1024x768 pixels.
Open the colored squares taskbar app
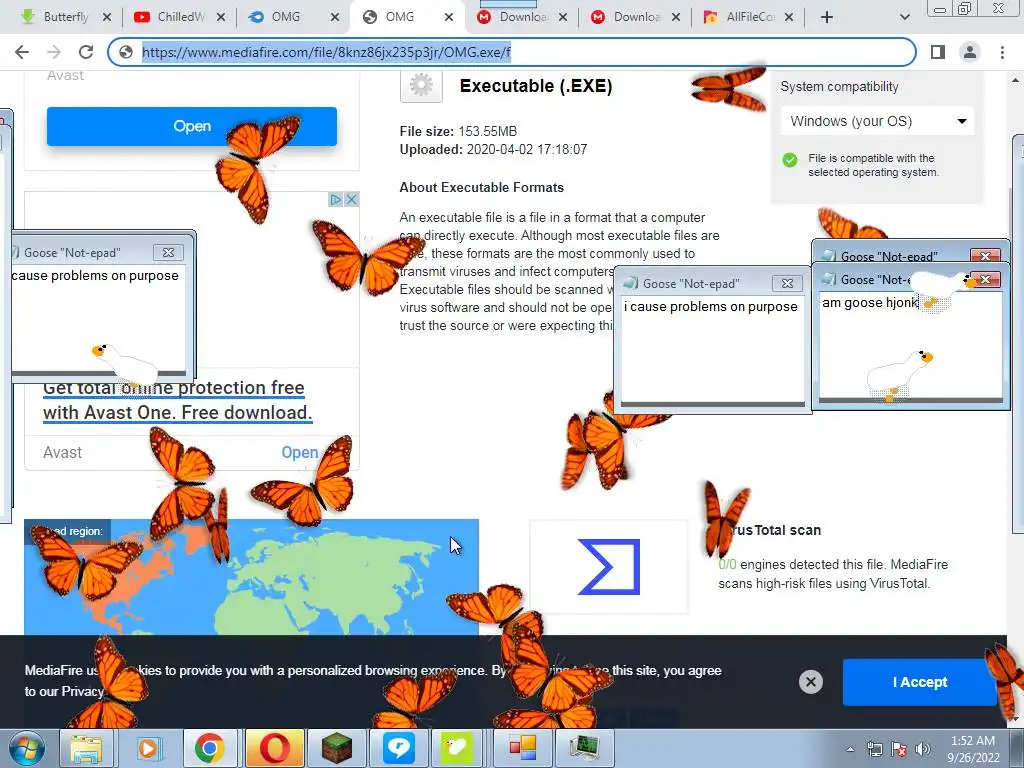(523, 748)
